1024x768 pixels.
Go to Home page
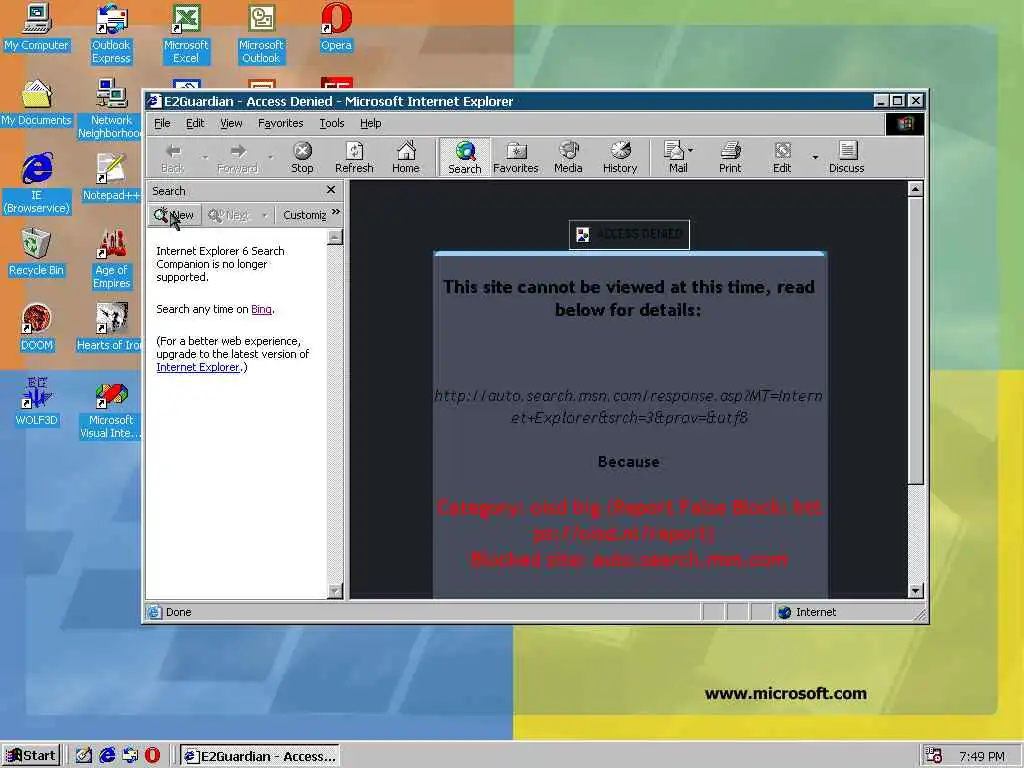(406, 158)
